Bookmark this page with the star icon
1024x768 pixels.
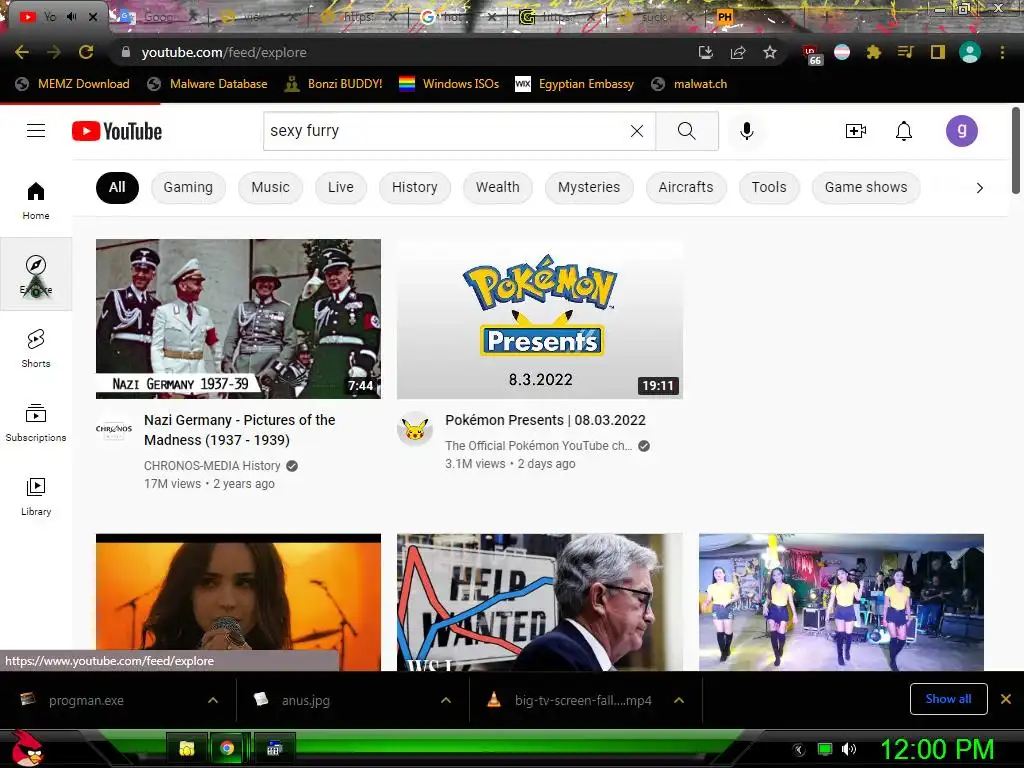tap(770, 52)
